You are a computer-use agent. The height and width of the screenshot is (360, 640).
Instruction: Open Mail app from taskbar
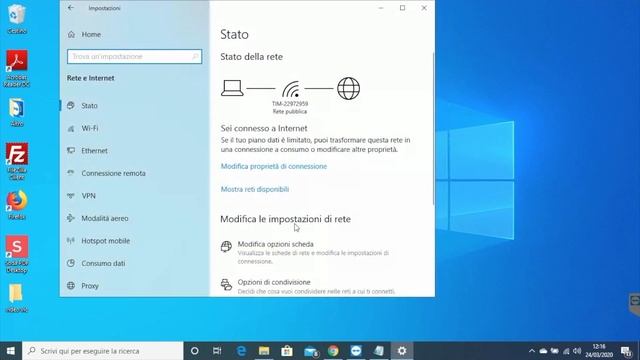coord(311,351)
